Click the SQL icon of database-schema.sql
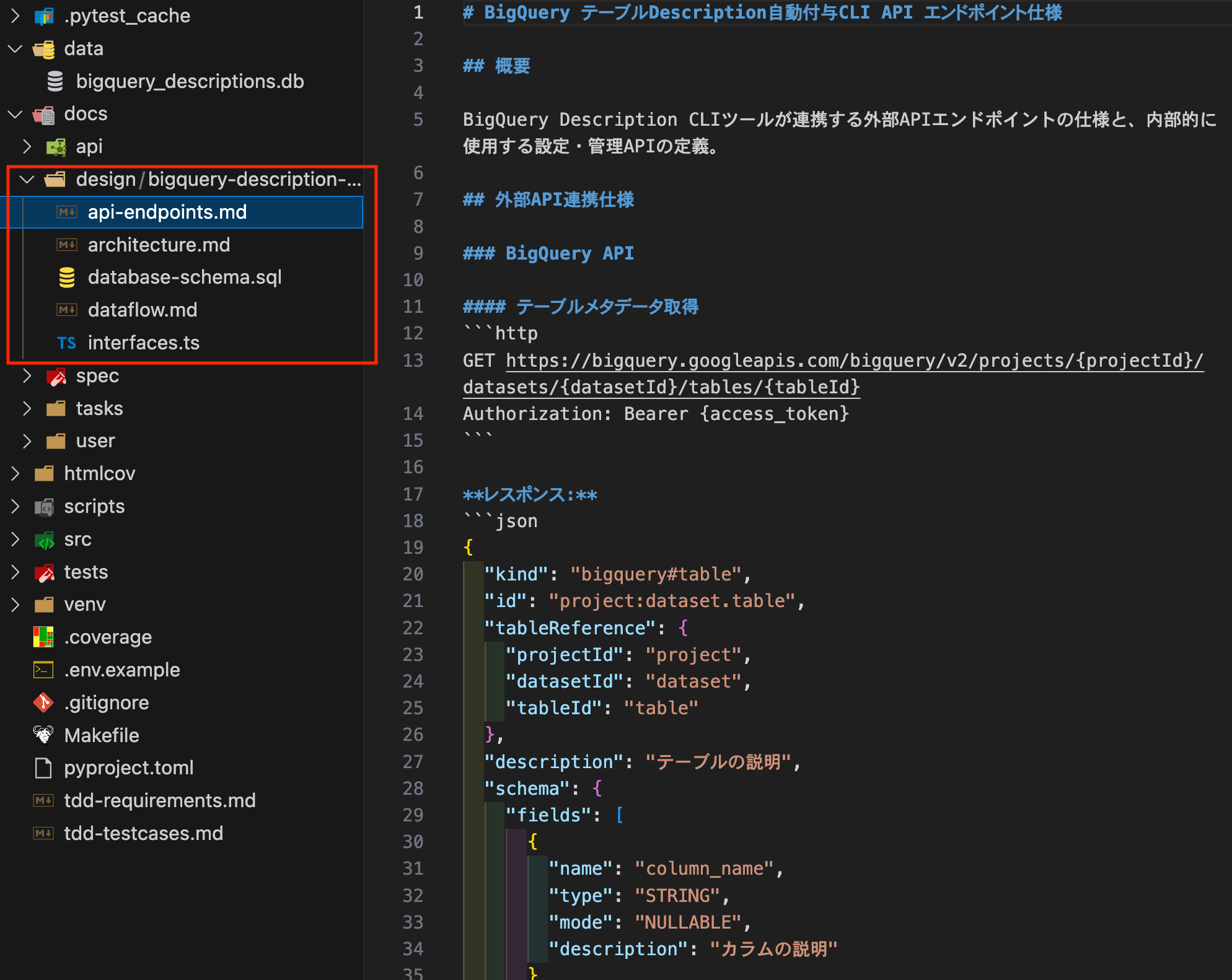This screenshot has height=980, width=1232. pyautogui.click(x=67, y=278)
